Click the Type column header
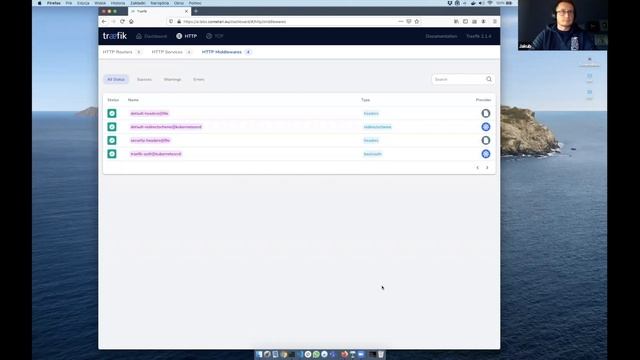 coord(365,100)
